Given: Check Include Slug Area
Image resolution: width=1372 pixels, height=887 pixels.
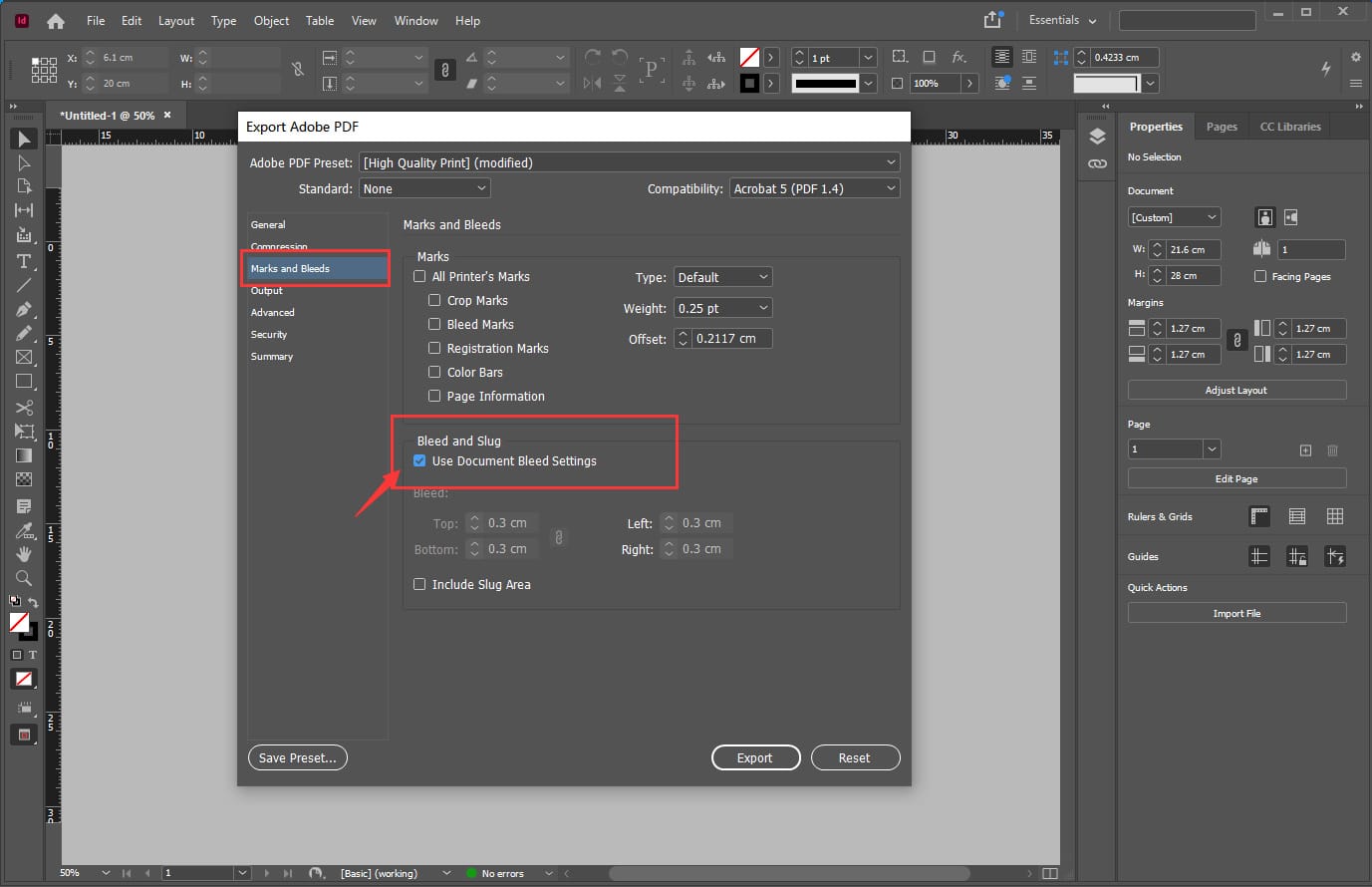Looking at the screenshot, I should click(x=419, y=584).
